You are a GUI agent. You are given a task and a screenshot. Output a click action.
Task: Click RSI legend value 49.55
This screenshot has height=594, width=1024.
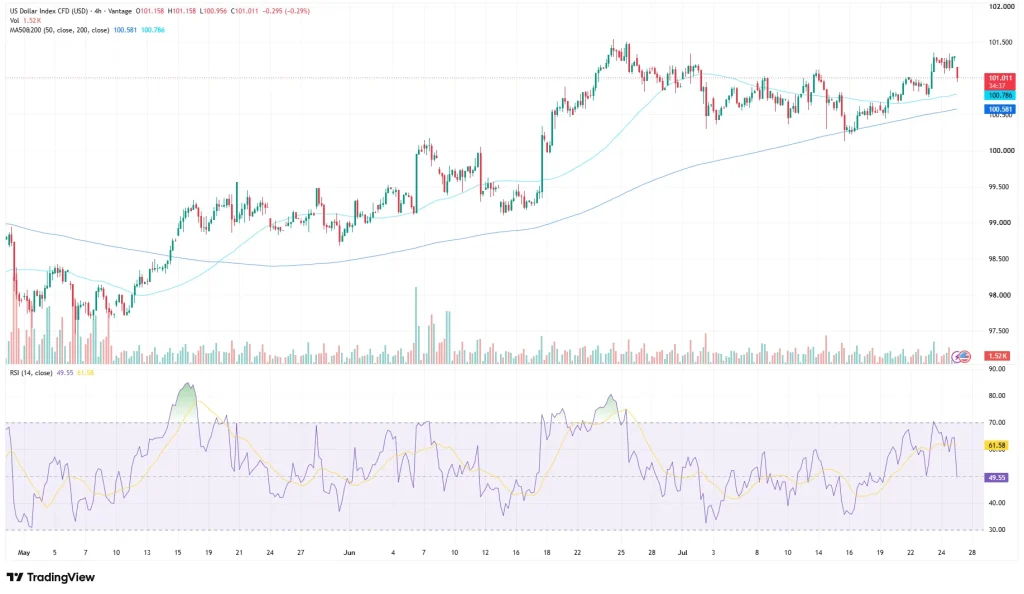65,373
